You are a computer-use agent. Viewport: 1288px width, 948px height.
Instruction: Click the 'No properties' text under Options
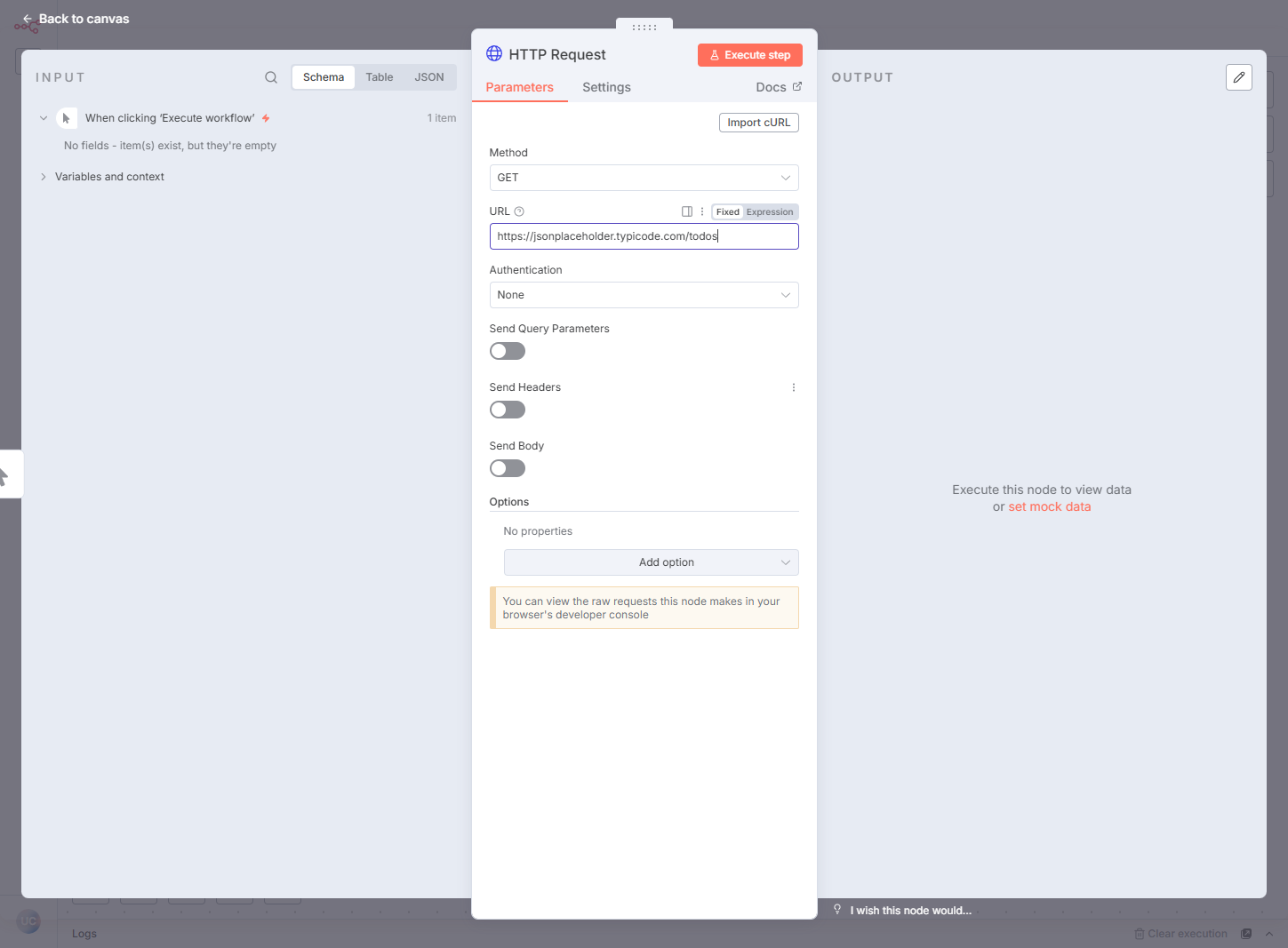point(538,531)
